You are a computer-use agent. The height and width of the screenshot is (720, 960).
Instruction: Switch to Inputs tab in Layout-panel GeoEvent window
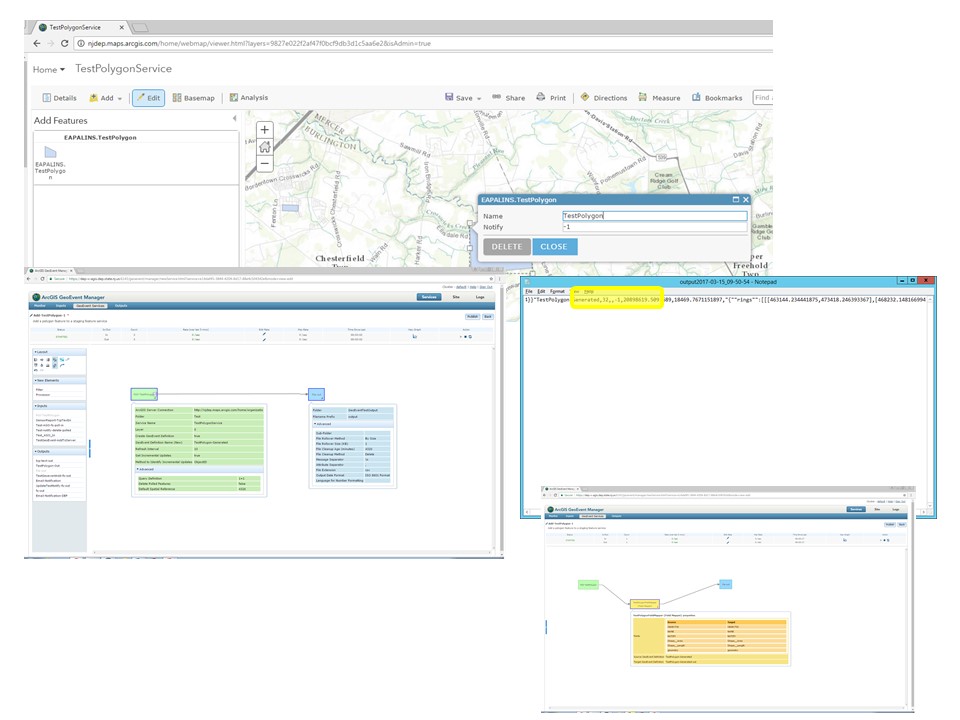click(x=61, y=306)
